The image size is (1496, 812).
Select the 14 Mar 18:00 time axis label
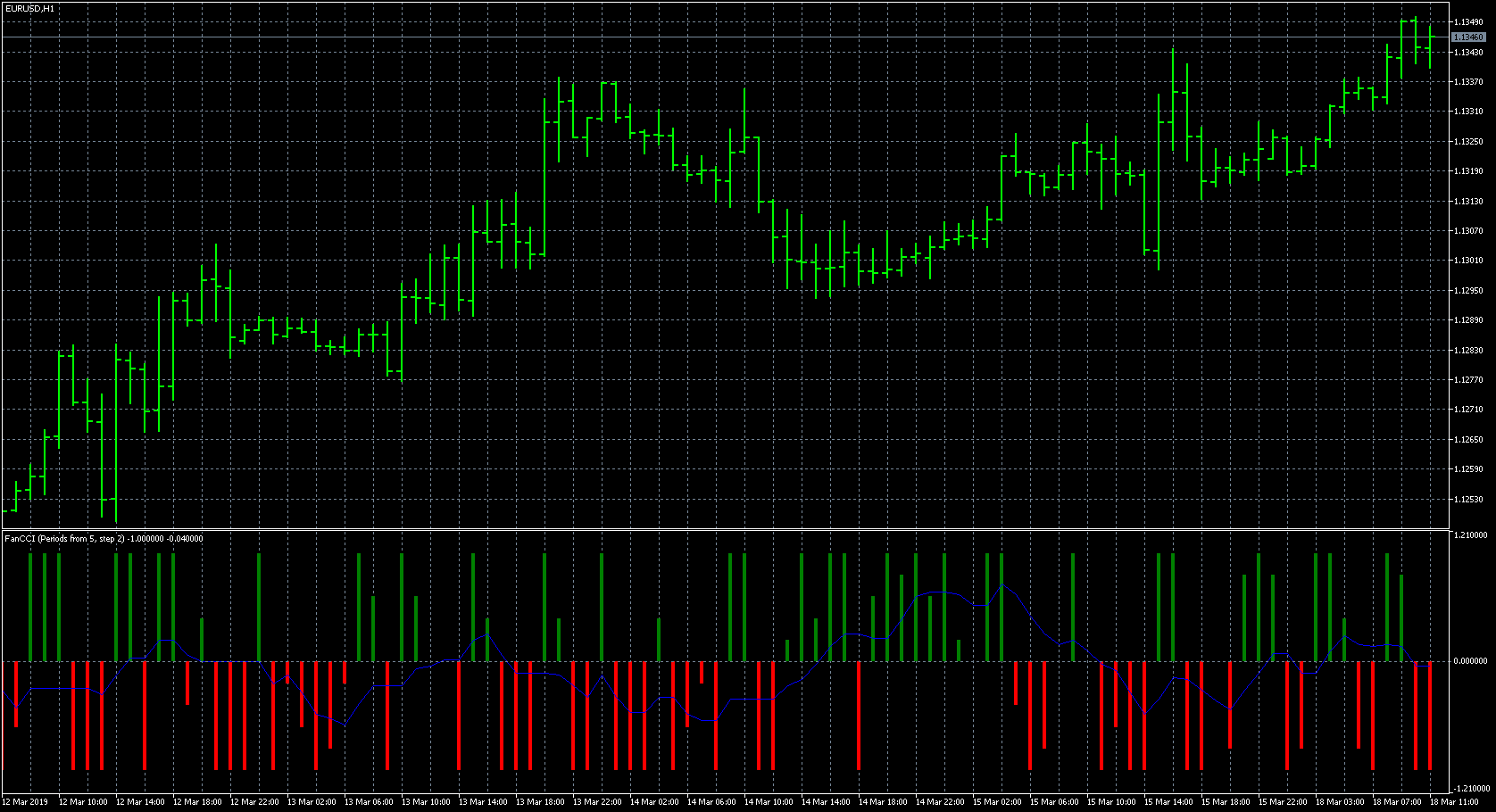883,802
